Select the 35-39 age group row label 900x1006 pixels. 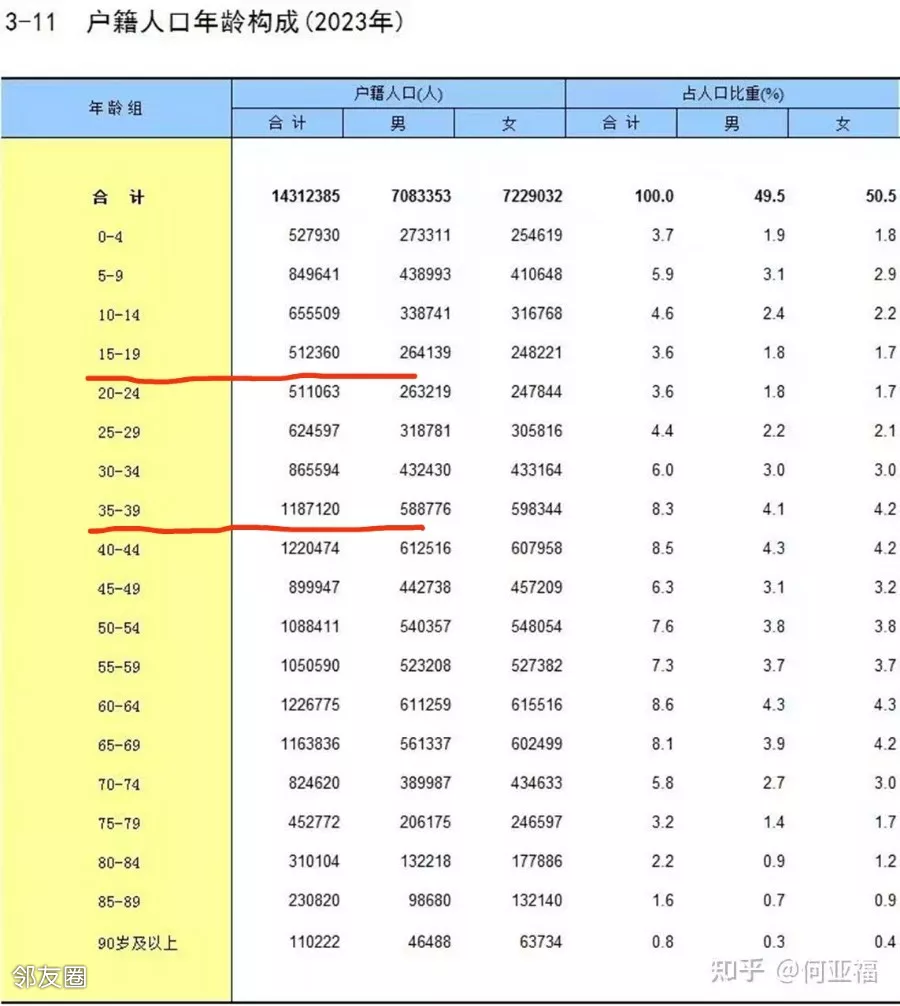point(118,510)
